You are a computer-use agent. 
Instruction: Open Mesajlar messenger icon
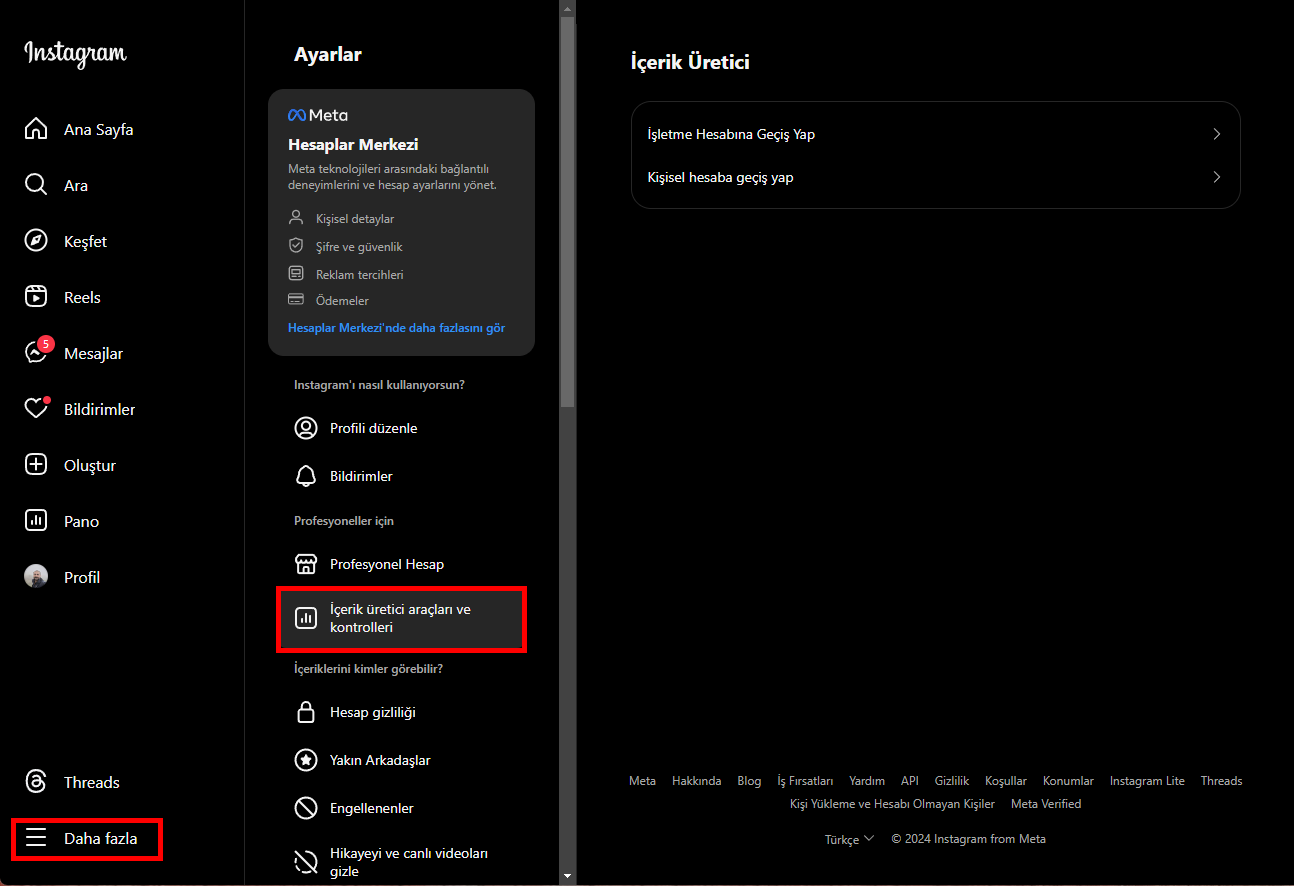(36, 353)
